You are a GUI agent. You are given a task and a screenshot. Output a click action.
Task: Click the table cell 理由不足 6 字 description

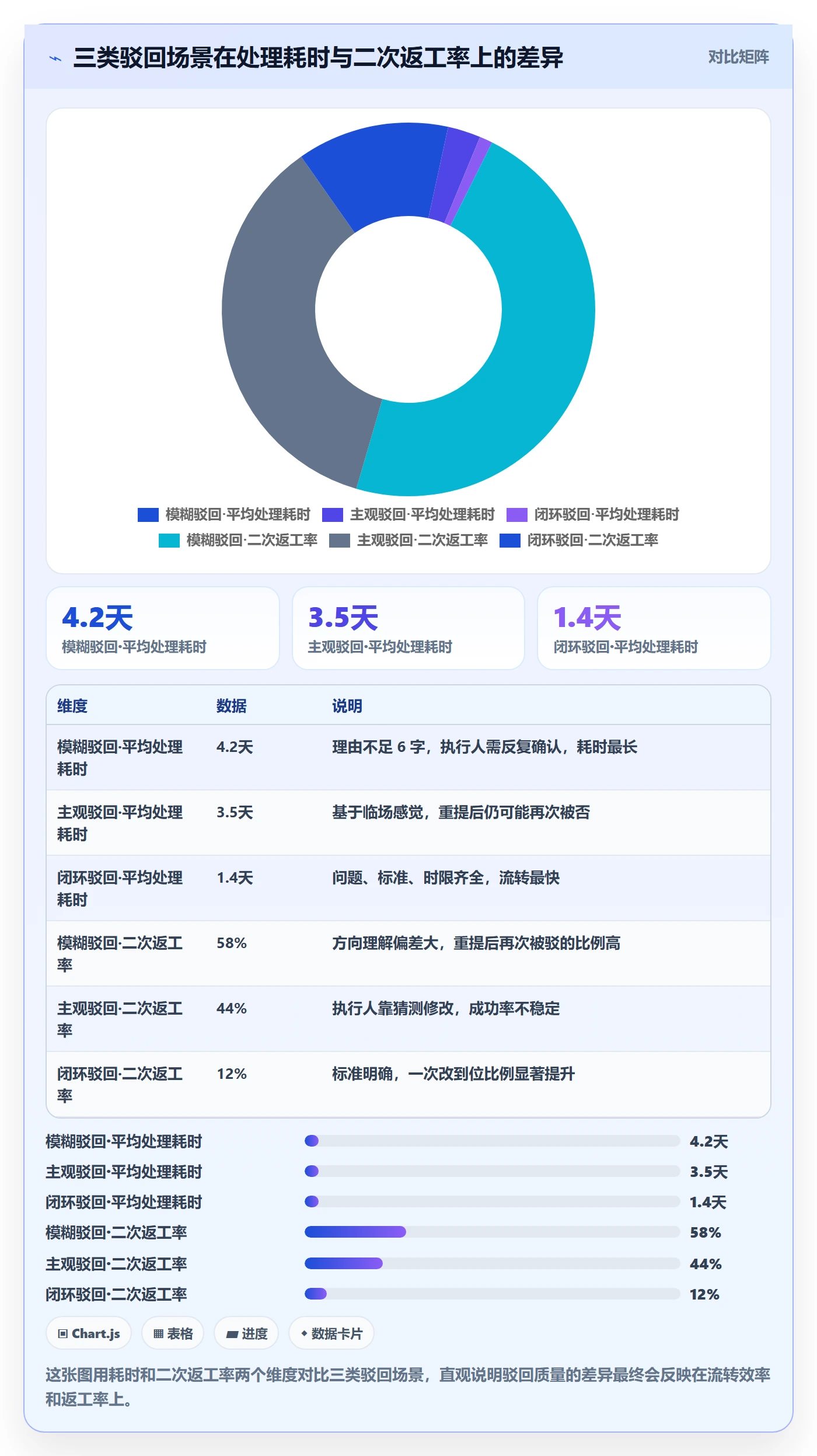484,747
